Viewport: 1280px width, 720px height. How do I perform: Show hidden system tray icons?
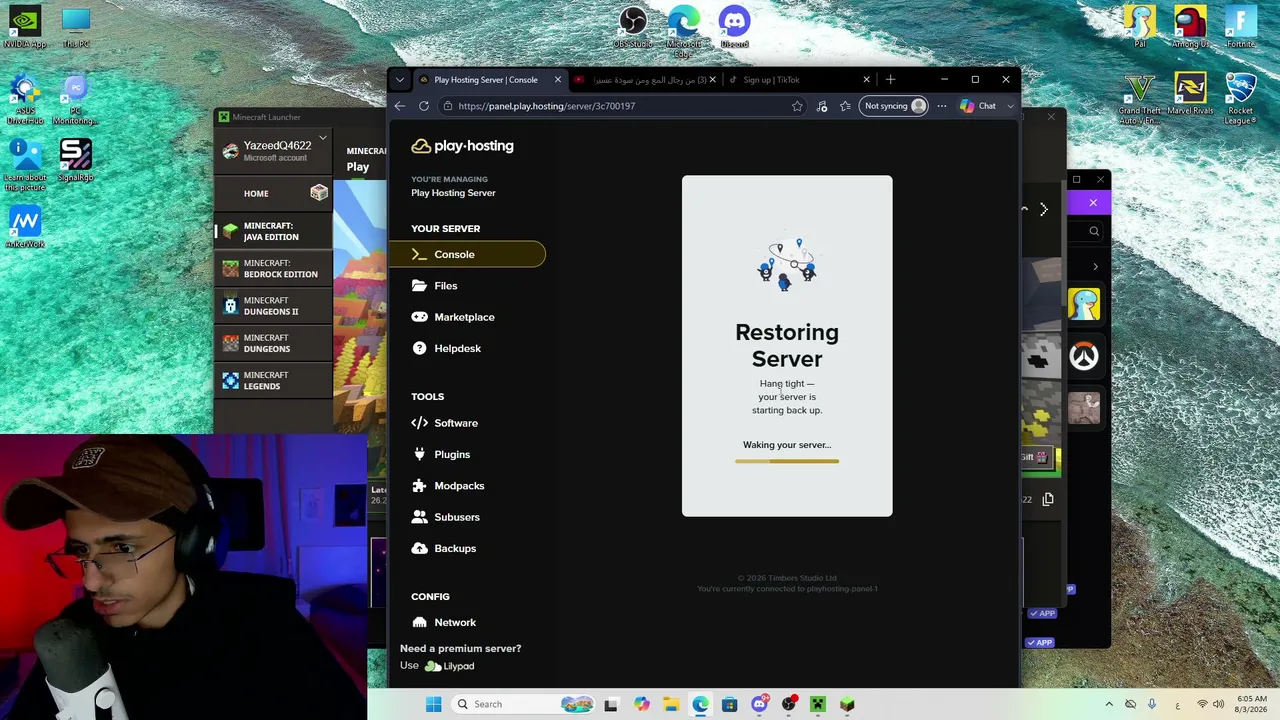click(1108, 704)
